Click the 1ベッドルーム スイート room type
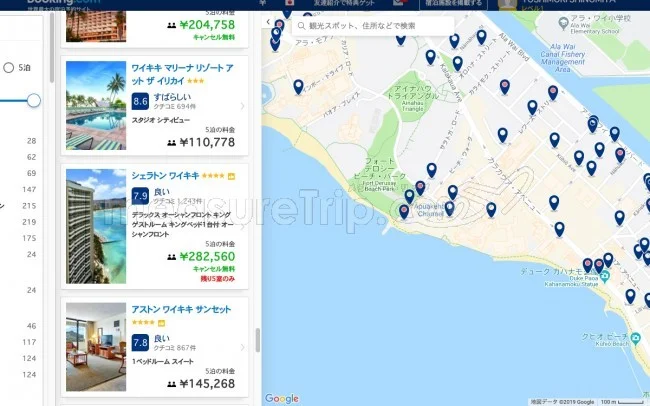Screen dimensions: 650x406 162,362
